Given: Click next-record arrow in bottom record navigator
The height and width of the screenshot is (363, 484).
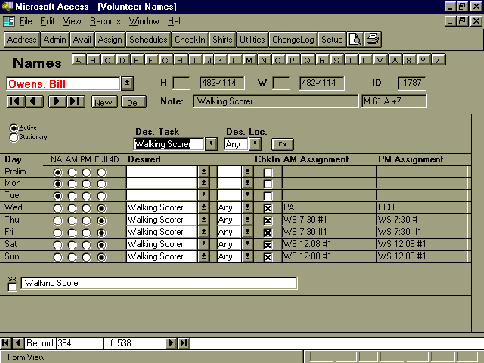Looking at the screenshot, I should click(171, 343).
